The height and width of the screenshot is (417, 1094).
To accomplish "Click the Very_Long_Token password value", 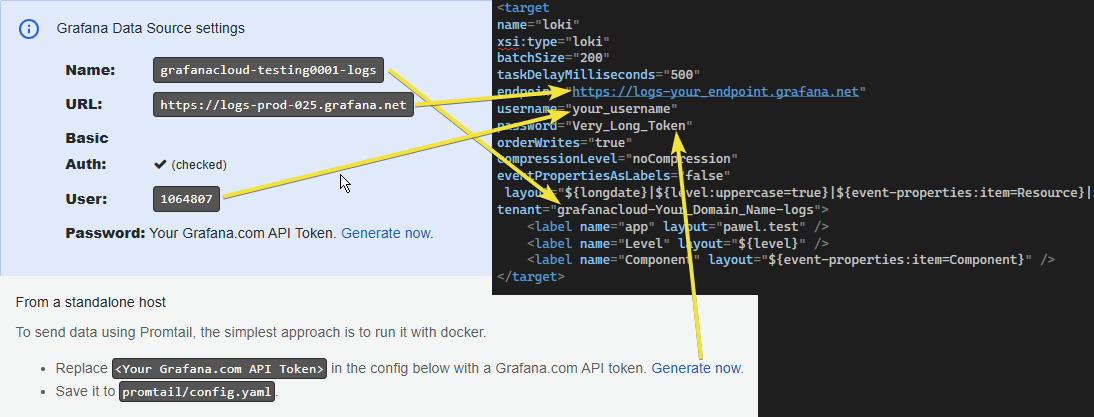I will 628,126.
